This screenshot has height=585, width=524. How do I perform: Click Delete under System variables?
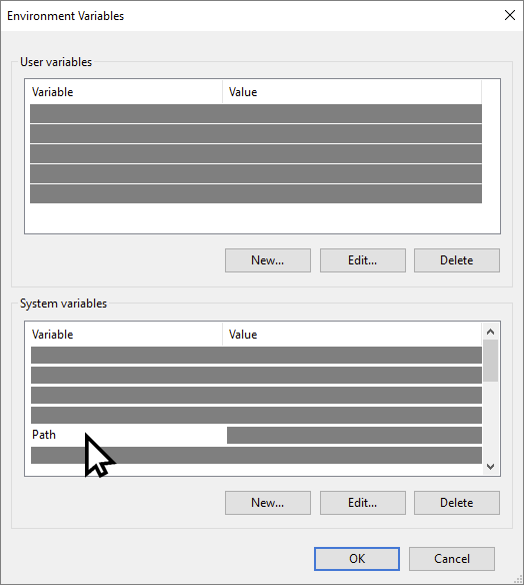pos(456,503)
